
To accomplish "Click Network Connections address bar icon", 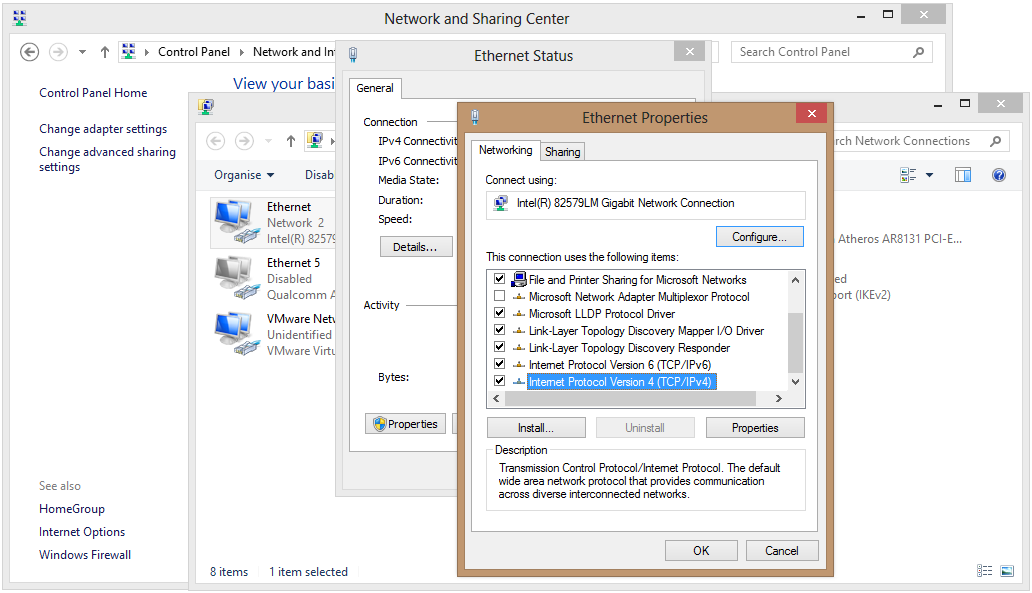I will pyautogui.click(x=315, y=140).
